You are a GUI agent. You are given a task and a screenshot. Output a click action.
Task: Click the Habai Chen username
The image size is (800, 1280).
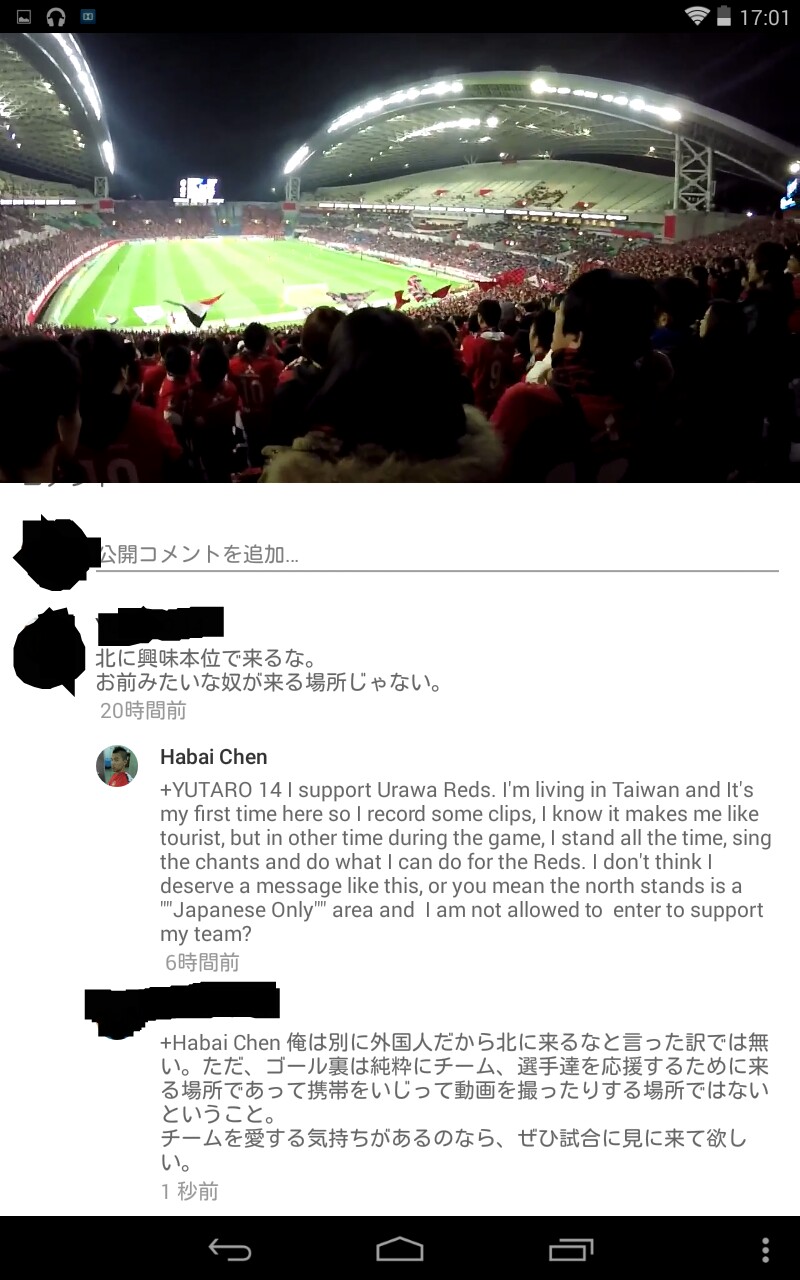click(214, 757)
